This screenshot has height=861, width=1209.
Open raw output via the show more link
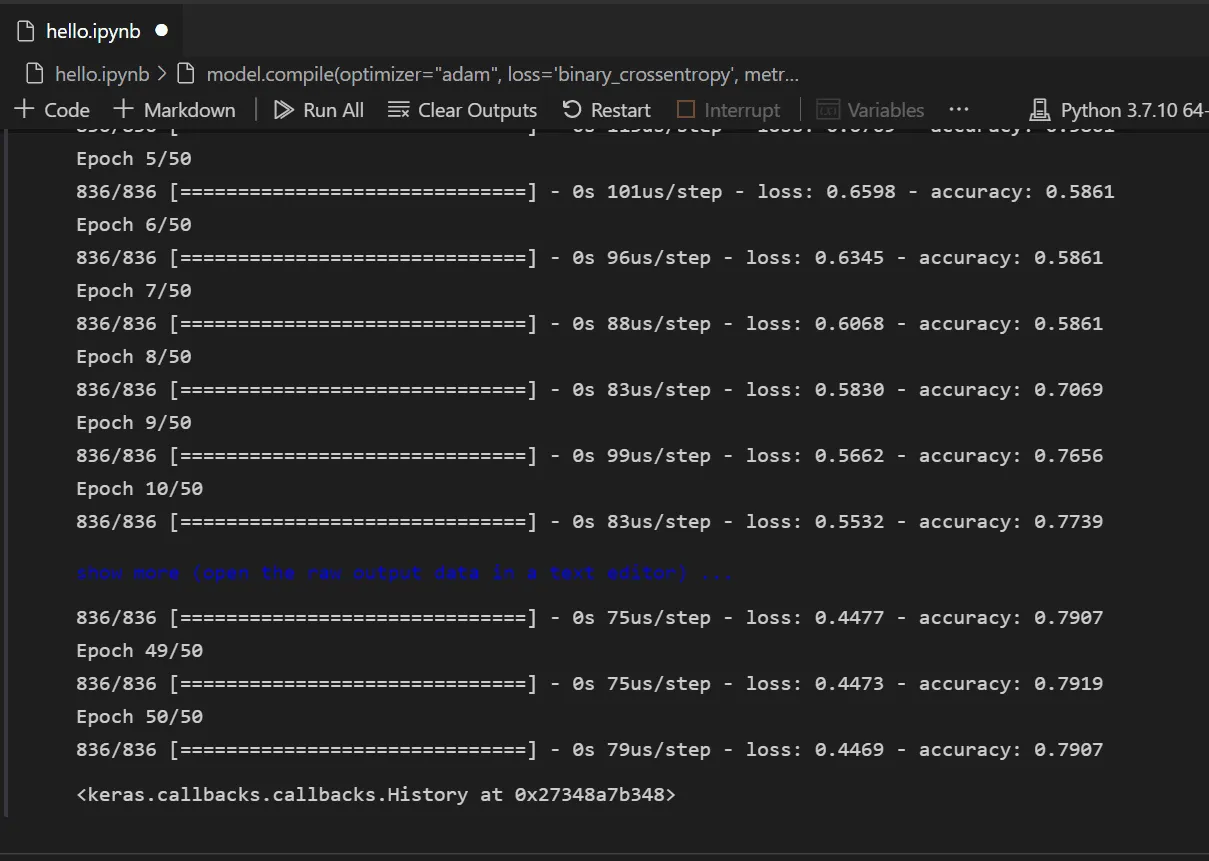(x=400, y=572)
